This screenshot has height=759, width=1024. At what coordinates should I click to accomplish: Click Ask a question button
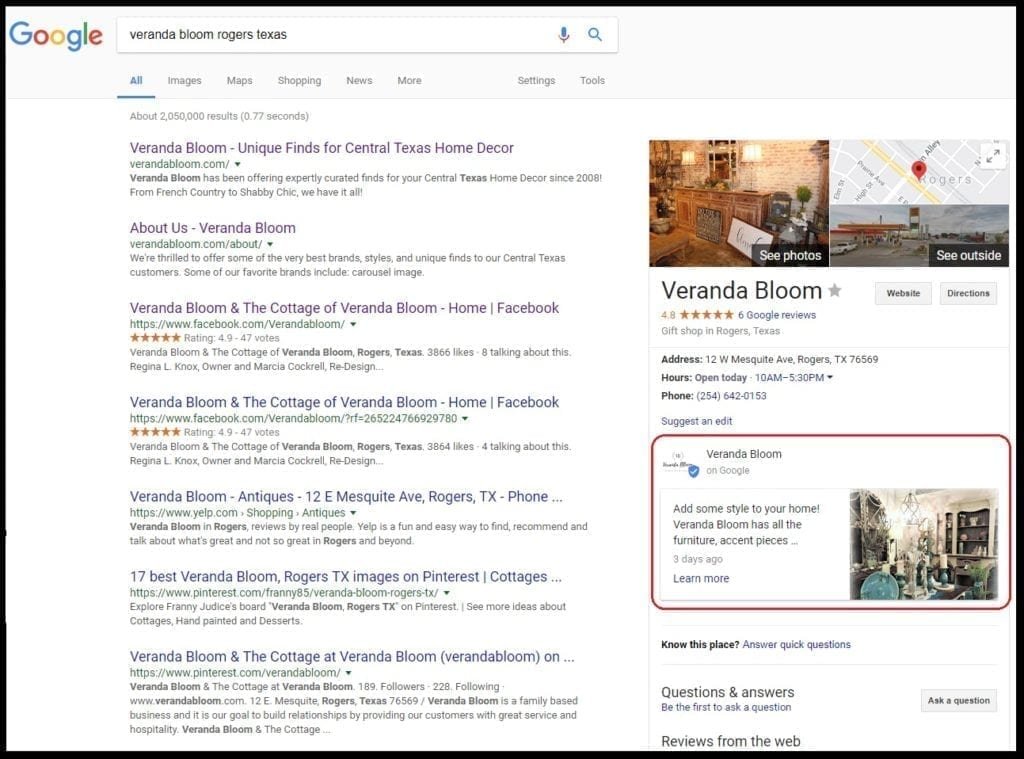click(959, 700)
